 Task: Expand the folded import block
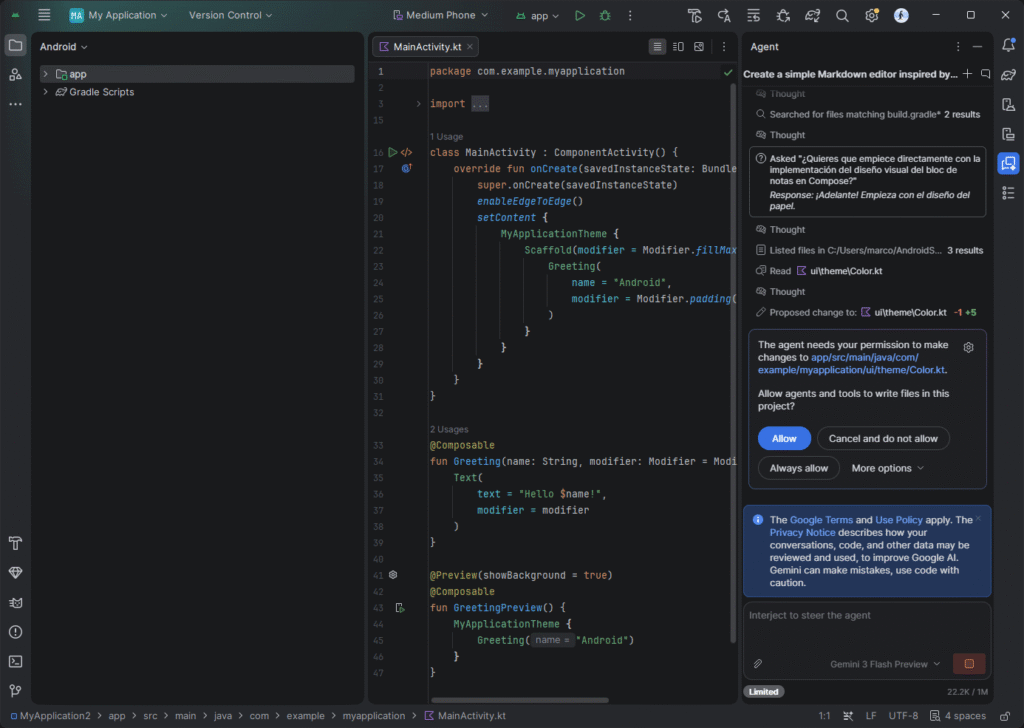(419, 104)
